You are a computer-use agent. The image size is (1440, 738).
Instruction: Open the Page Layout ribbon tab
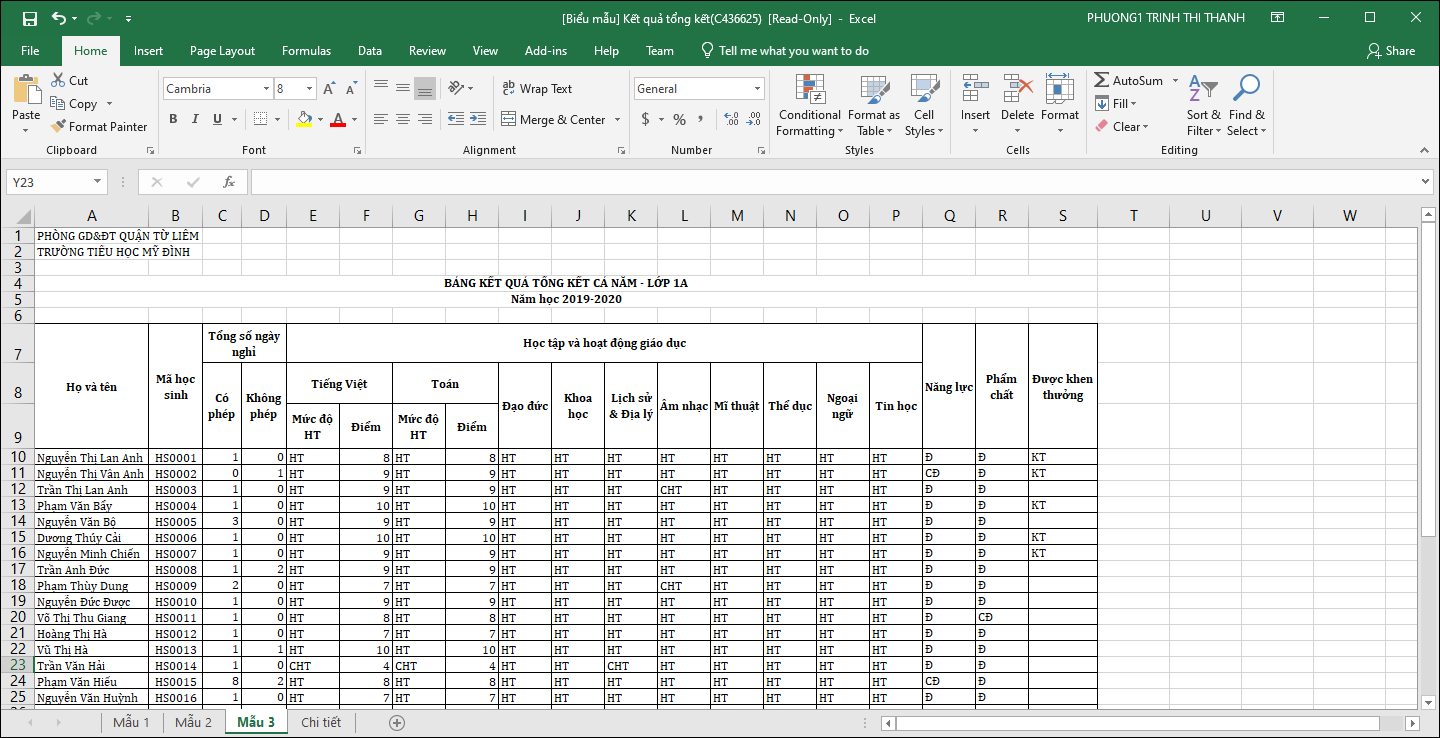[222, 51]
